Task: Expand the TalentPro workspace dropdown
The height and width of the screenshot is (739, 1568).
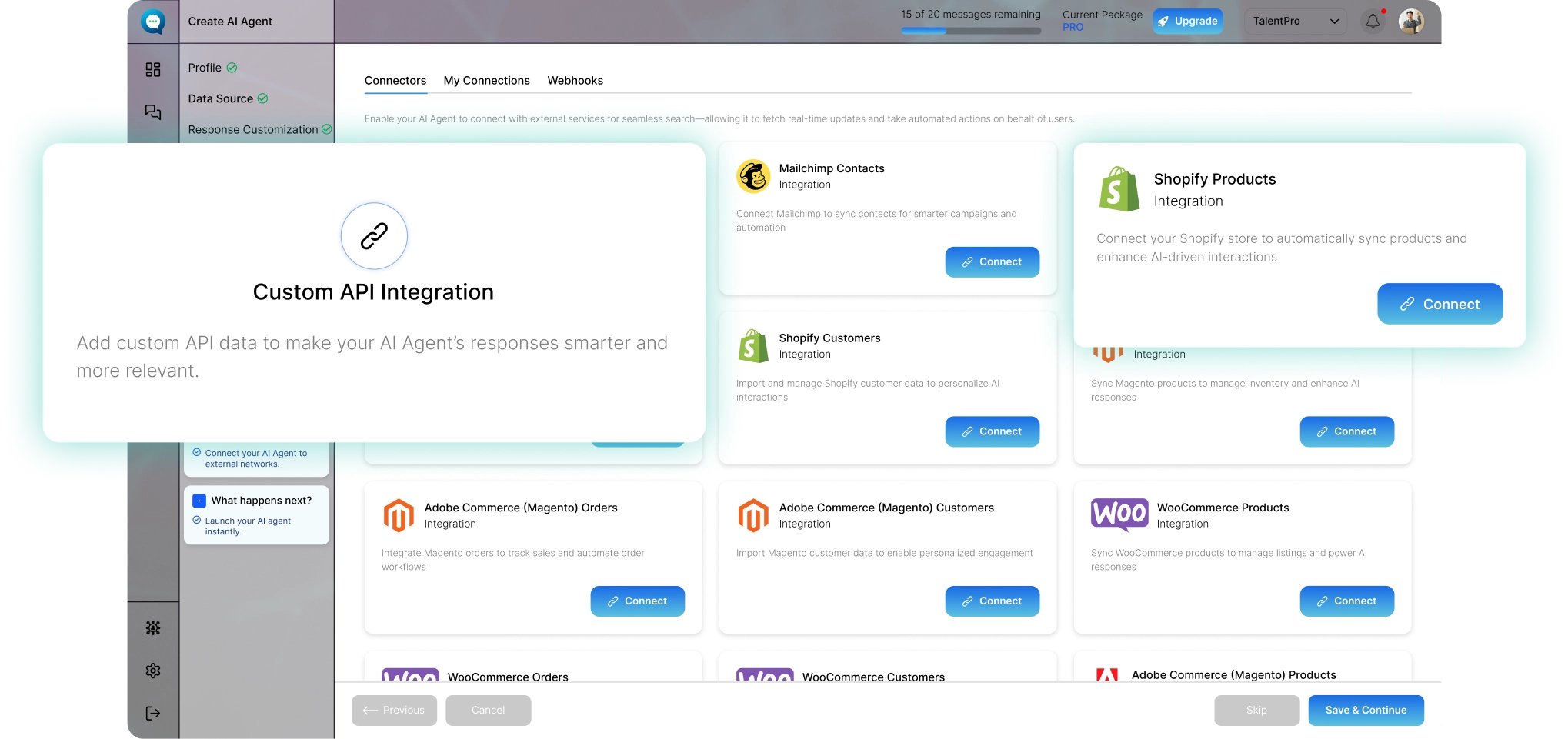Action: 1296,22
